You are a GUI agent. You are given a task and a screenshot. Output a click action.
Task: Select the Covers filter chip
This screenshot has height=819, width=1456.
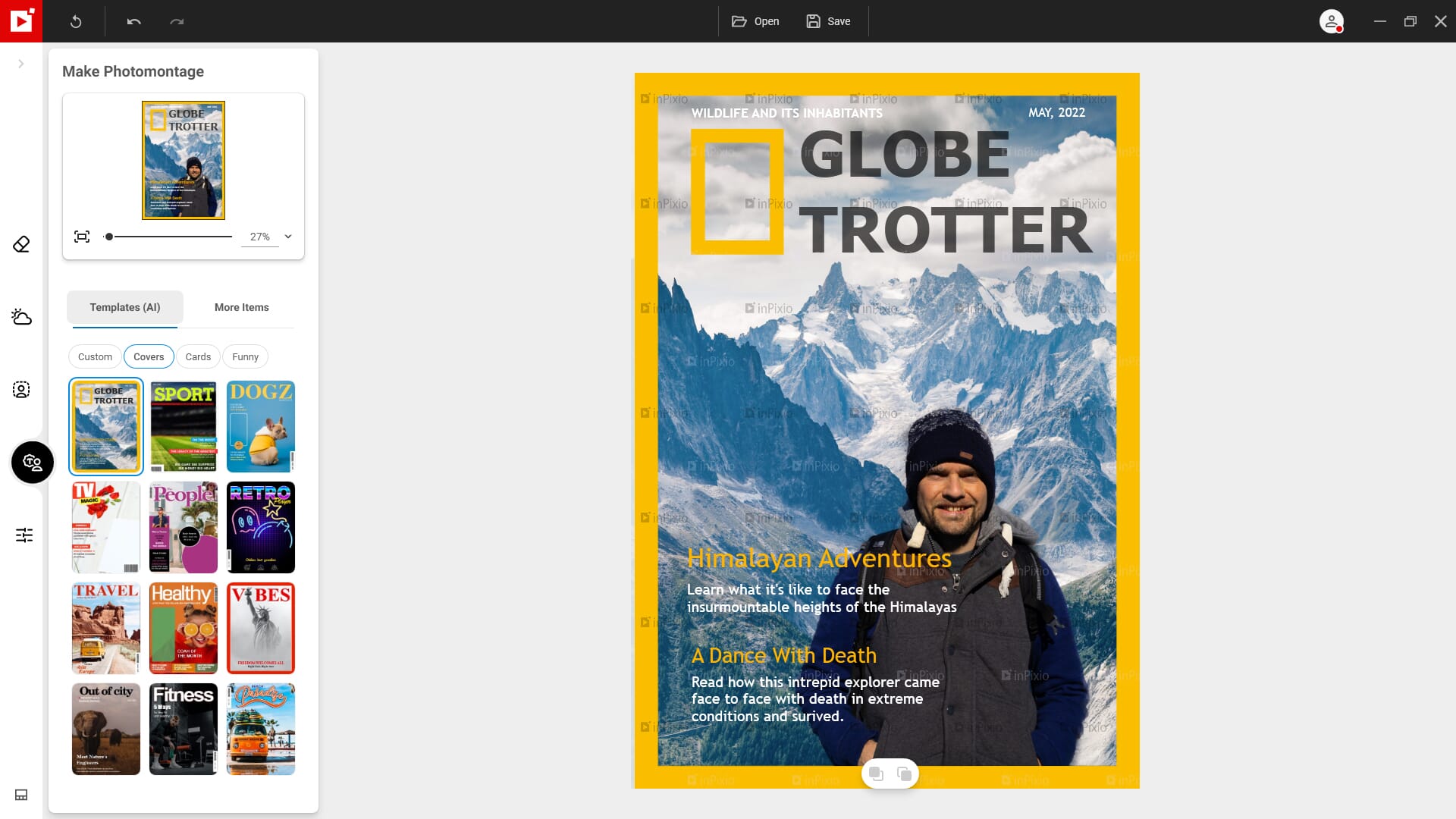pos(149,356)
